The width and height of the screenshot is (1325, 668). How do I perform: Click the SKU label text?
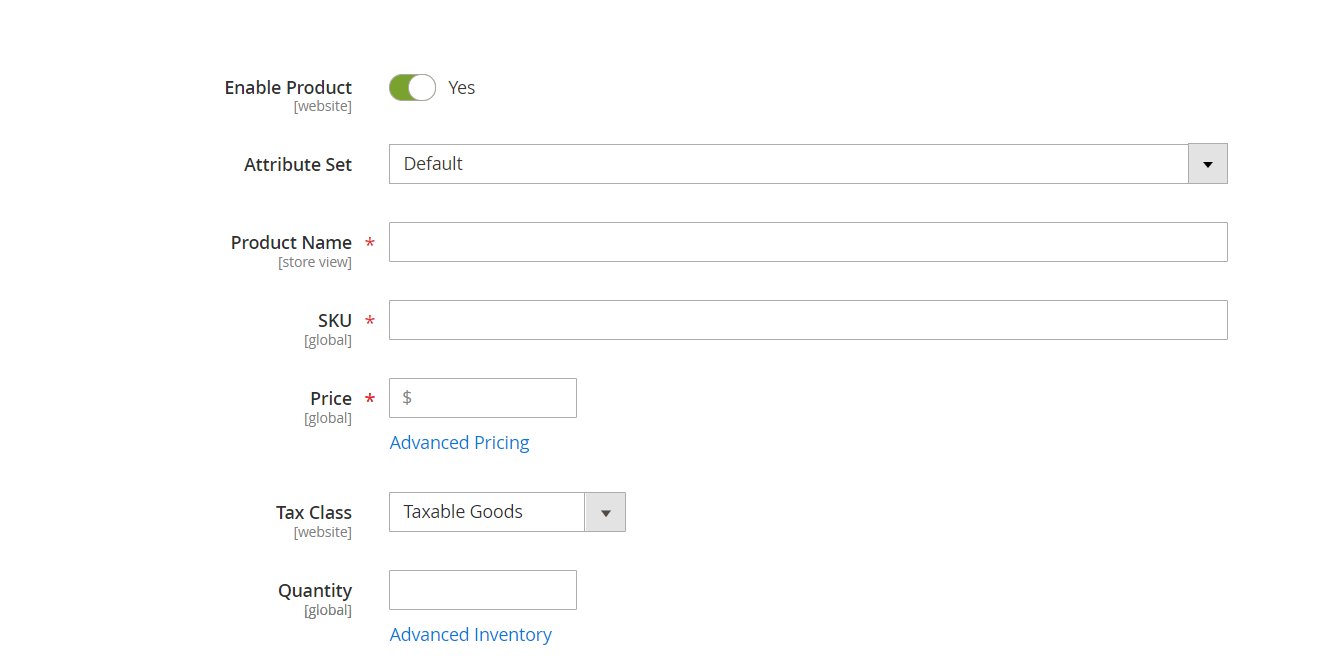(335, 321)
